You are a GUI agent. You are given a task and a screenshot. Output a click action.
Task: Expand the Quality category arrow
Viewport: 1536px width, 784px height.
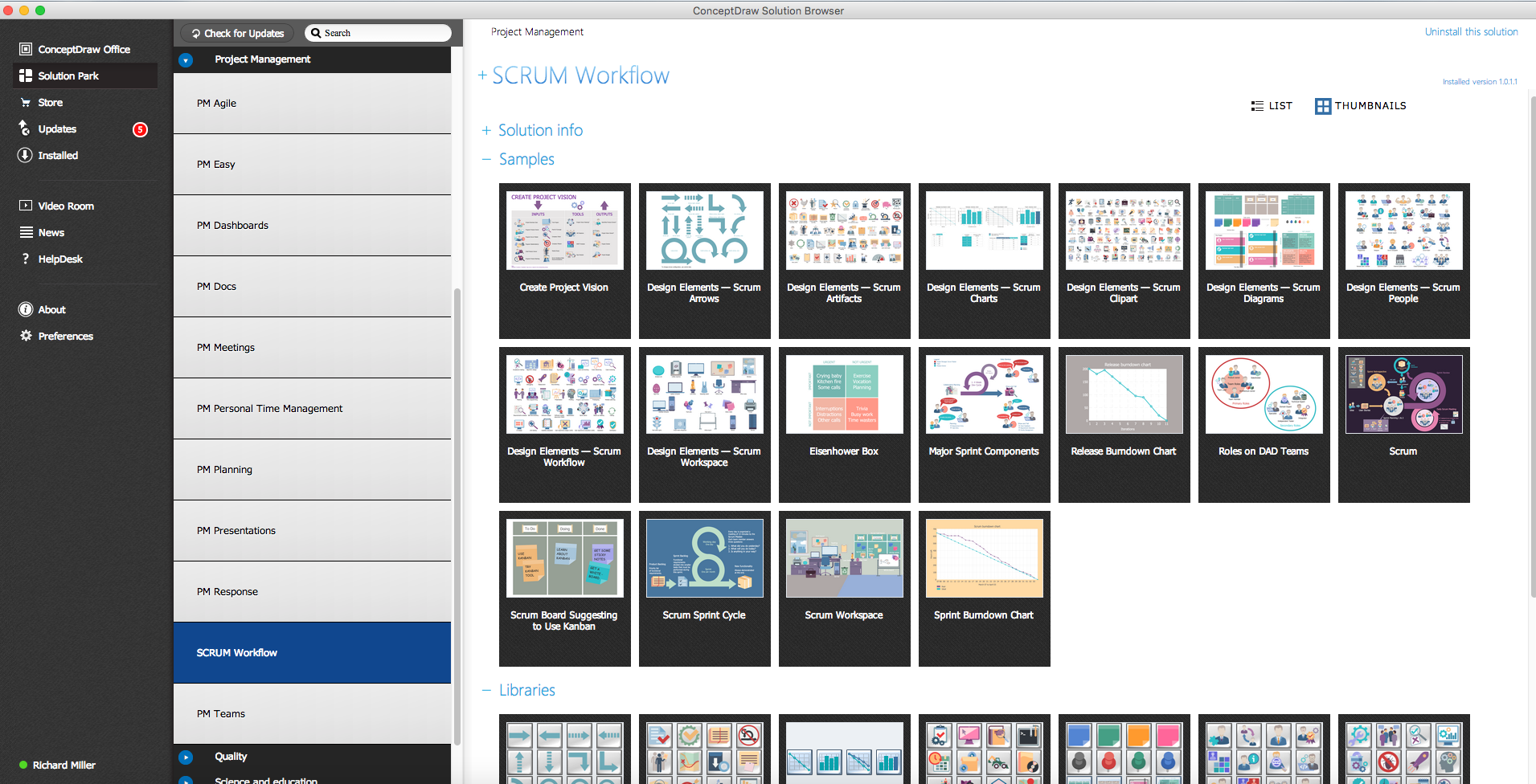(186, 757)
